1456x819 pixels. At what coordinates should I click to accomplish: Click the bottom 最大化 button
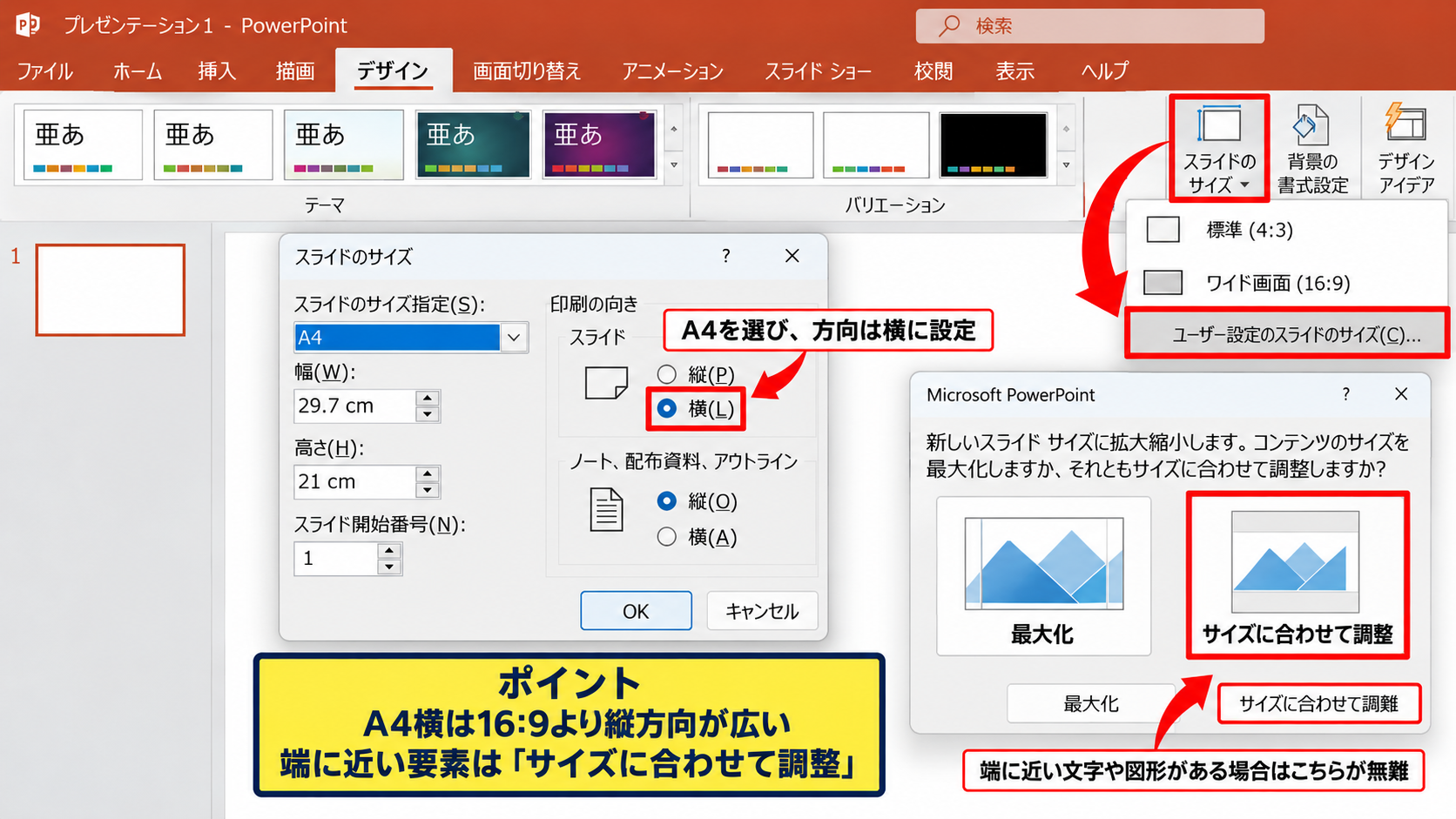tap(1090, 703)
